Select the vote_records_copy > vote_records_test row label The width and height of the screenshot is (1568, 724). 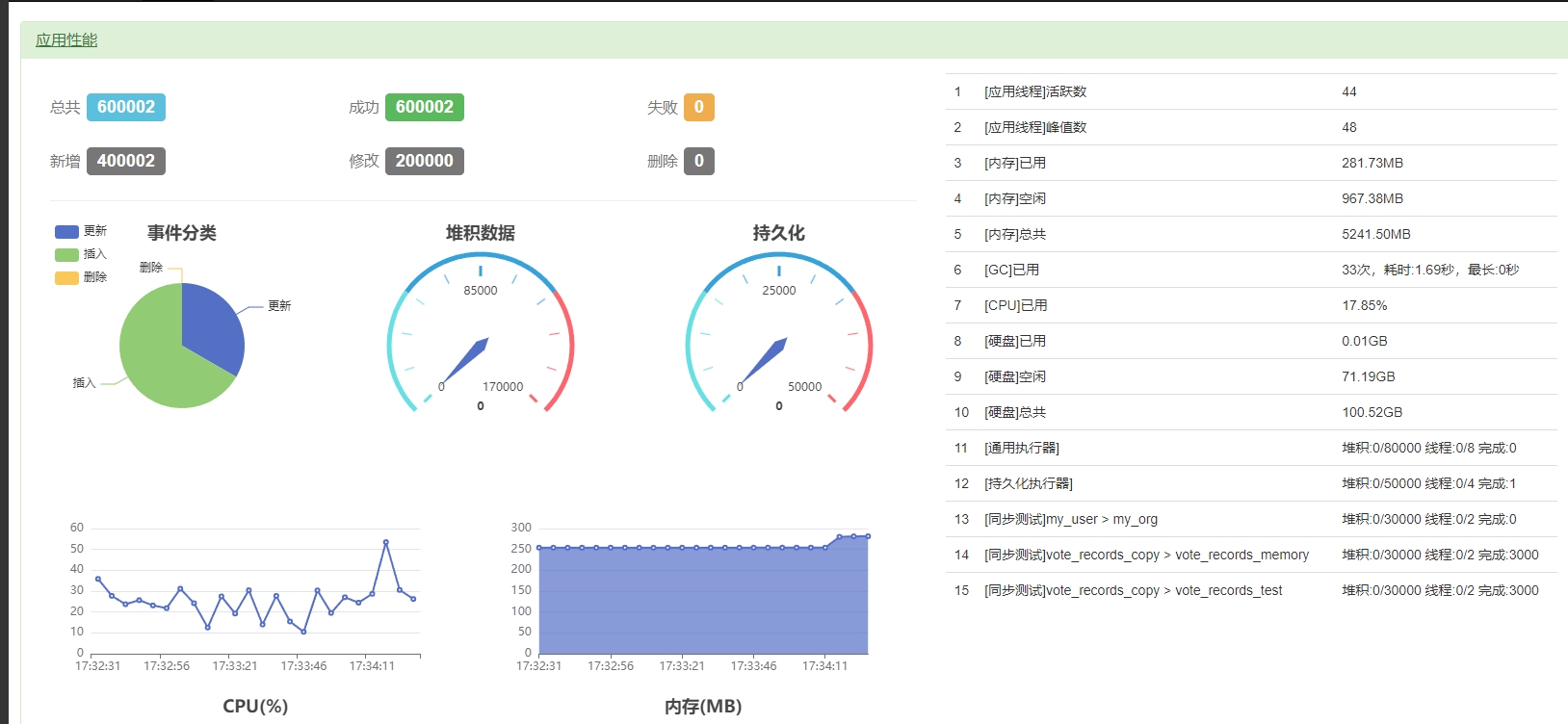1134,590
